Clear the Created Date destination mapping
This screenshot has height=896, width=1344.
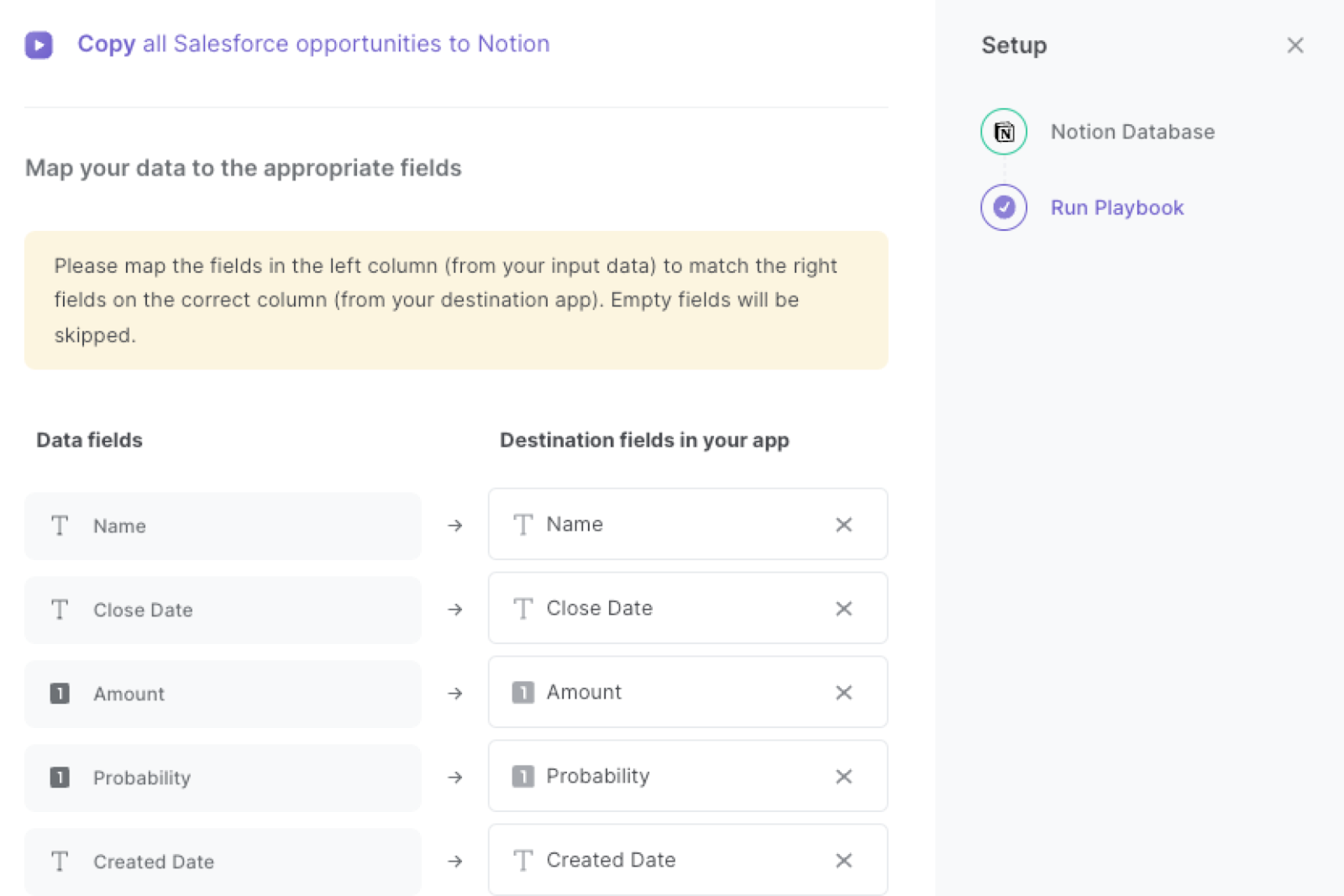pos(844,861)
